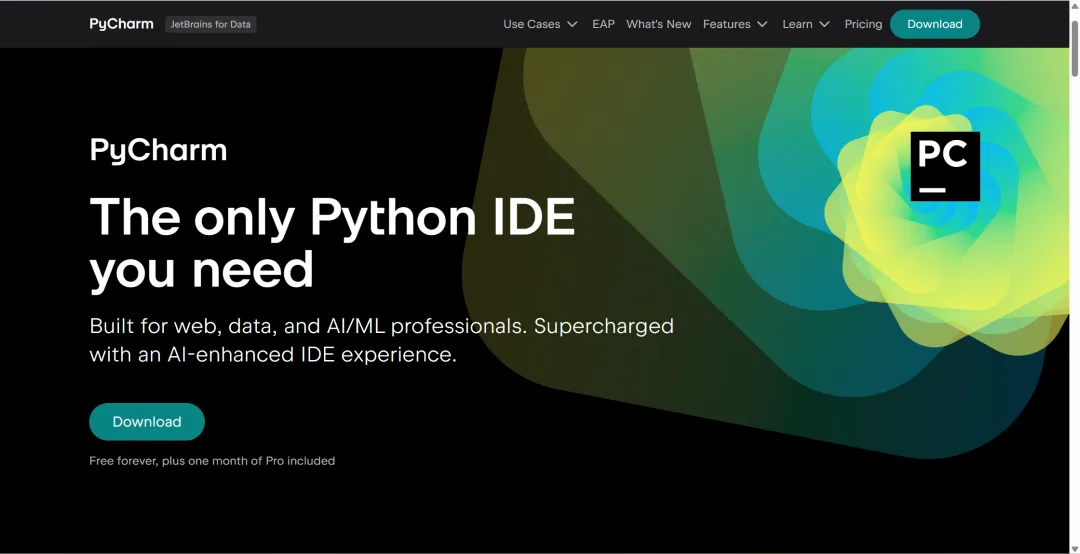1080x554 pixels.
Task: Expand the Use Cases menu
Action: [540, 24]
